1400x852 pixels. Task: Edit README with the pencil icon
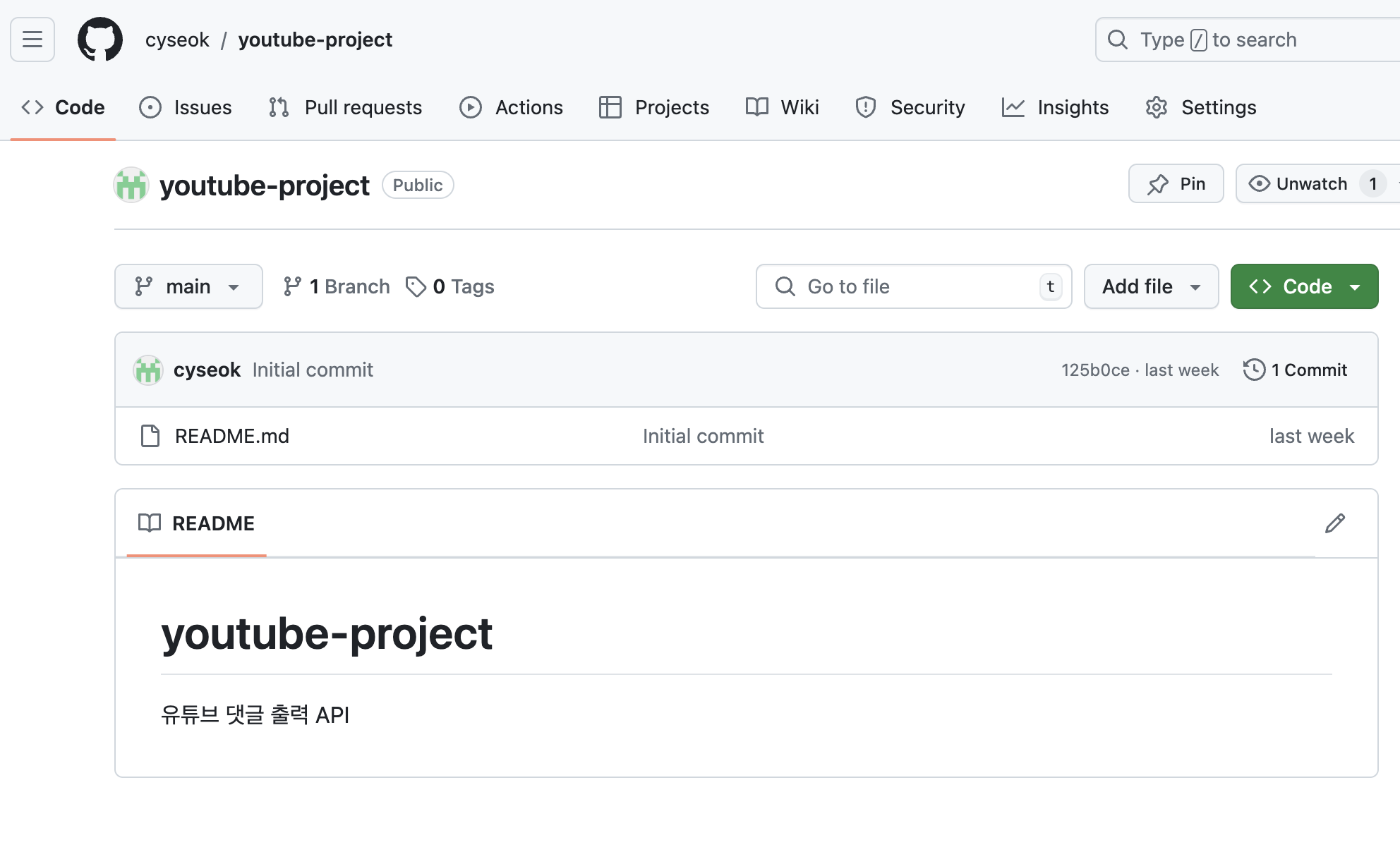(1335, 523)
